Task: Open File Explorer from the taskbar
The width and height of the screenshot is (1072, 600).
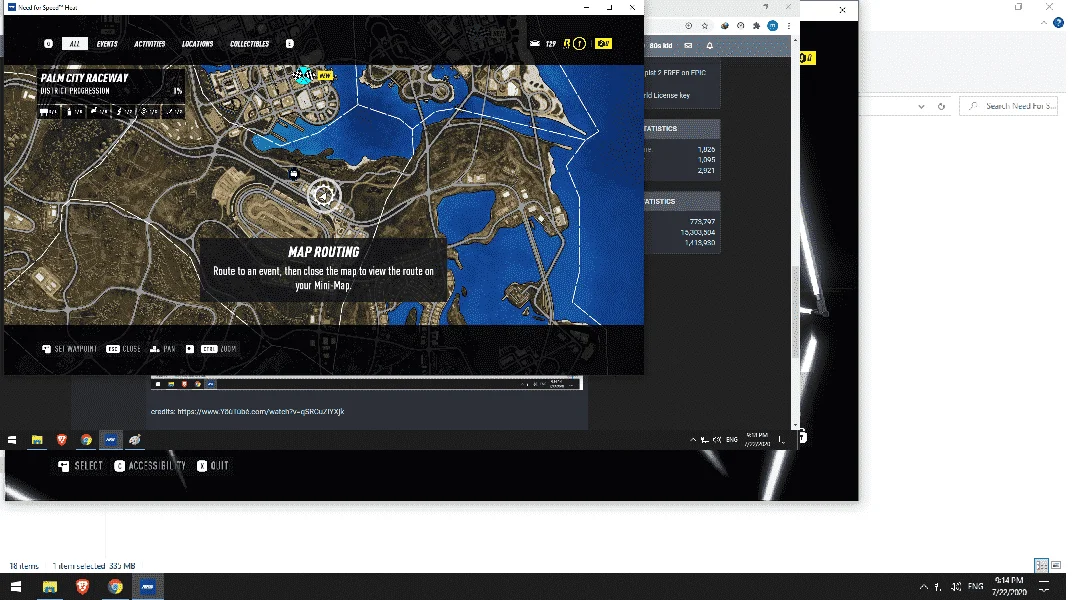Action: coord(50,586)
